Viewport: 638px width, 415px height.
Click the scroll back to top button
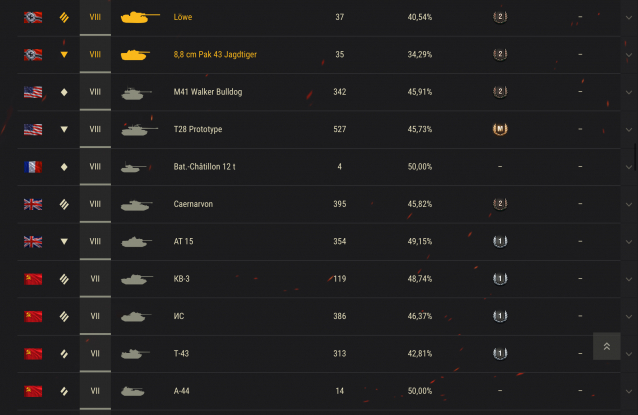pyautogui.click(x=607, y=346)
